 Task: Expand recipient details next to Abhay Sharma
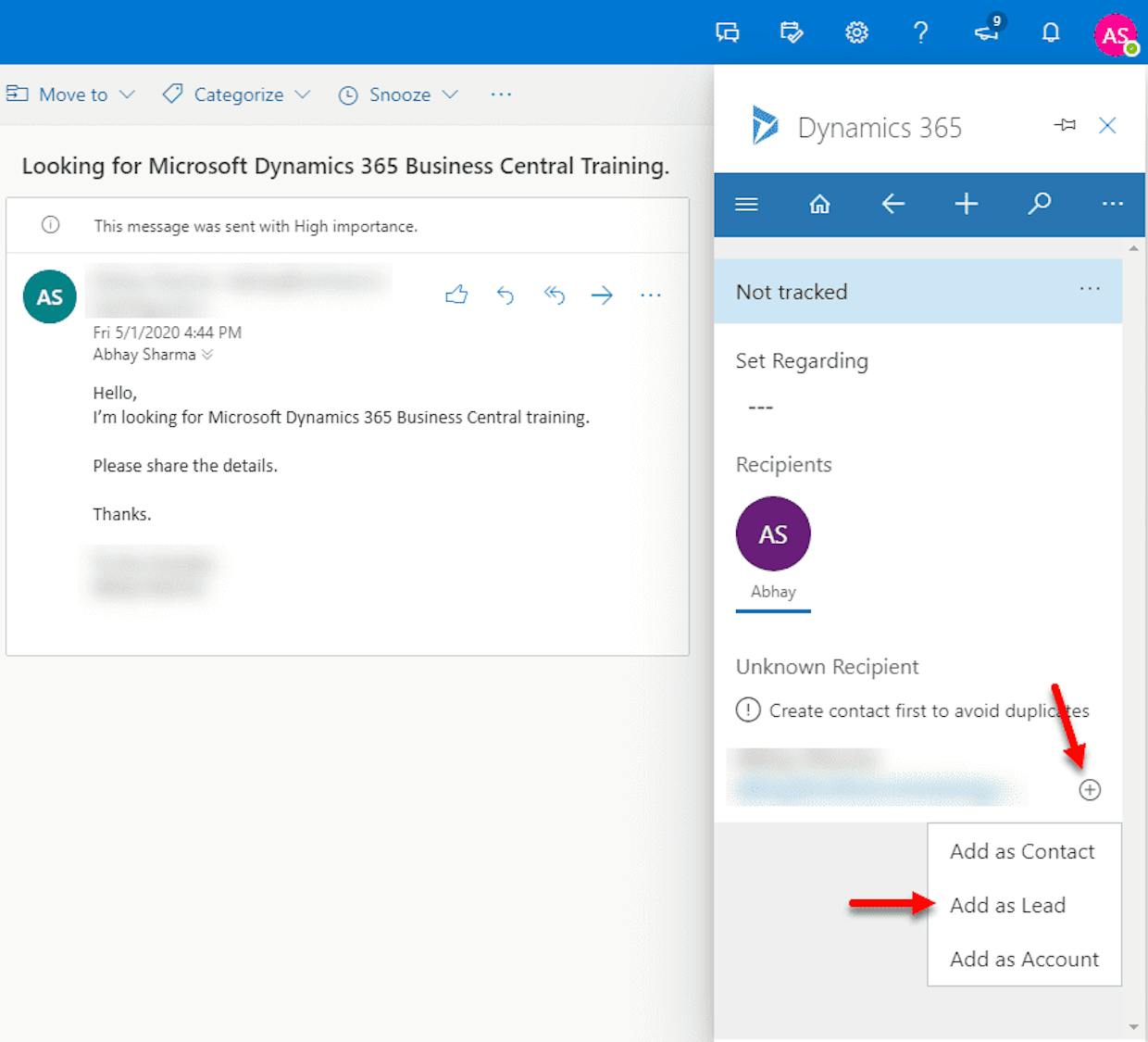coord(207,355)
